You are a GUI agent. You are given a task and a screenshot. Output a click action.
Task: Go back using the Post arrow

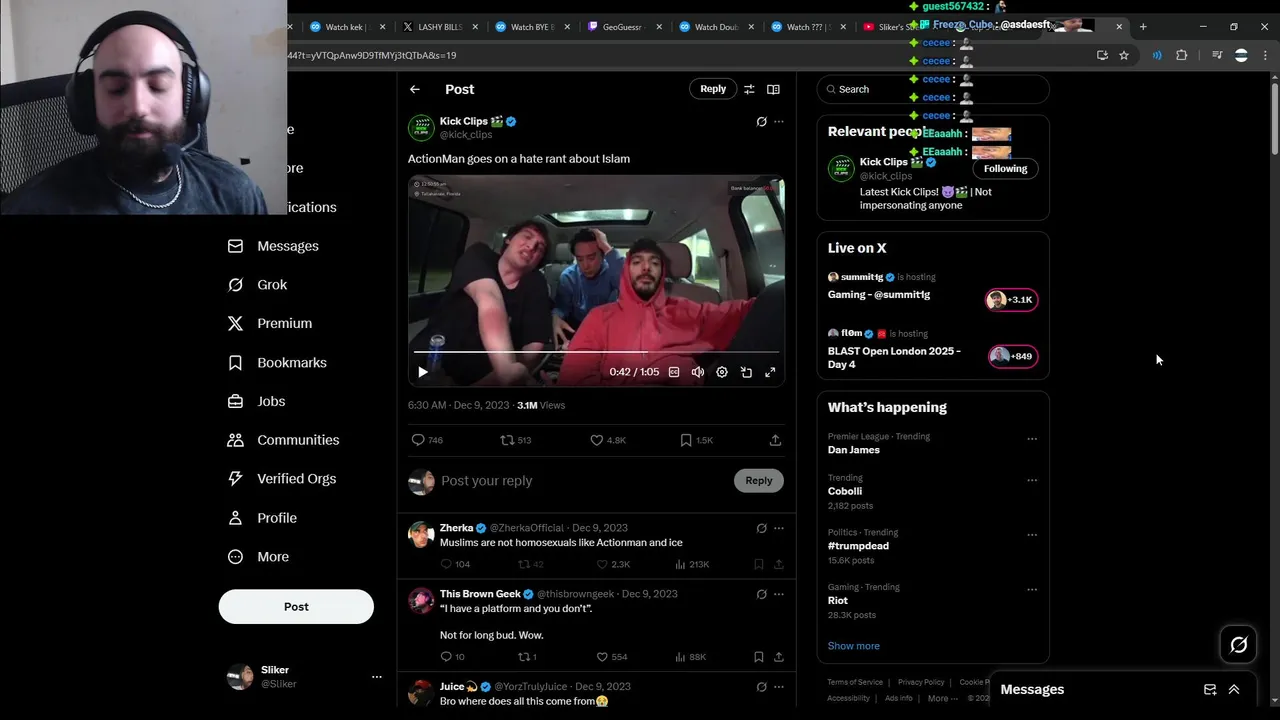tap(415, 89)
